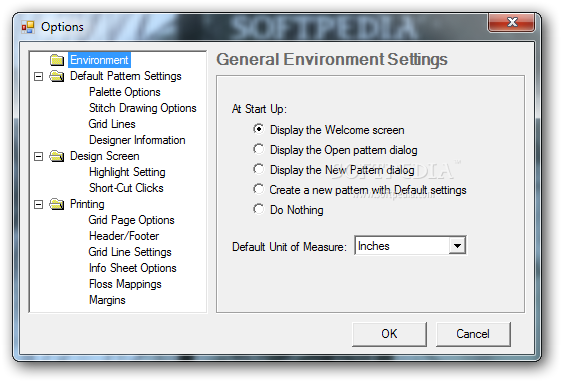Click the Environment folder icon

tap(57, 60)
